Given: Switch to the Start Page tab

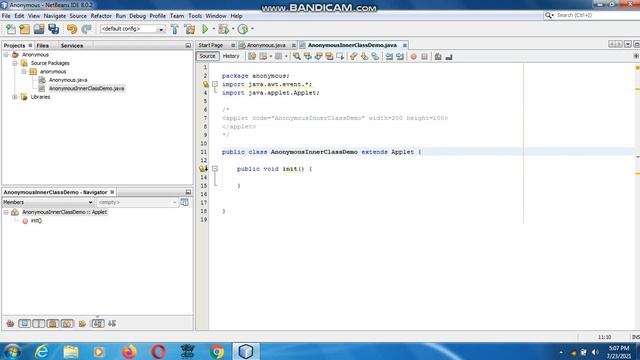Looking at the screenshot, I should point(211,45).
